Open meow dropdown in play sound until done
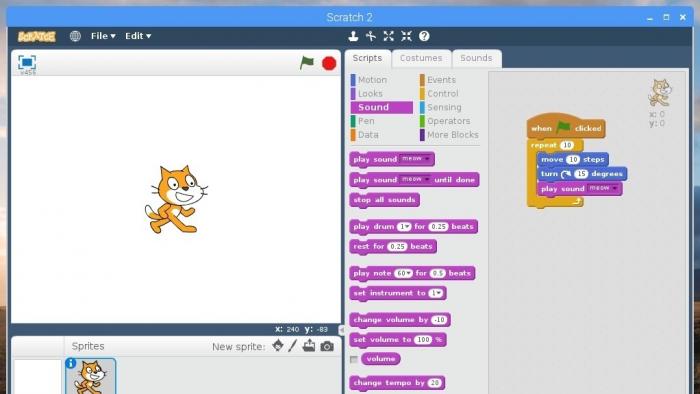Image resolution: width=700 pixels, height=394 pixels. coord(416,179)
